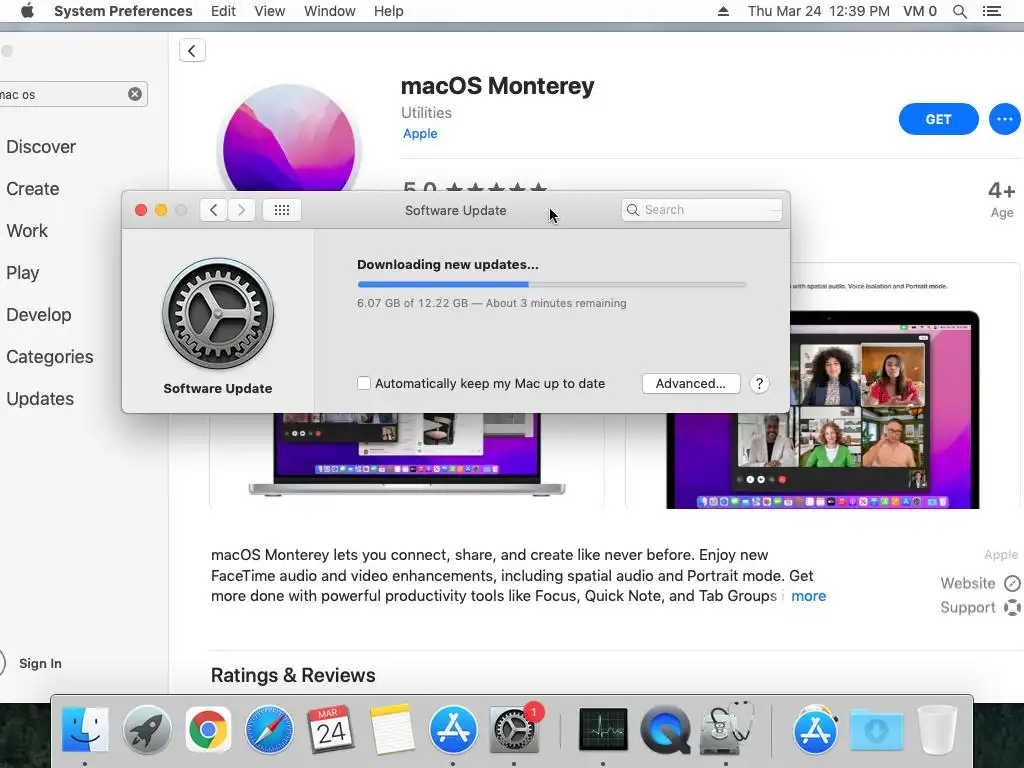Viewport: 1024px width, 768px height.
Task: Select Categories in App Store sidebar
Action: click(x=50, y=357)
